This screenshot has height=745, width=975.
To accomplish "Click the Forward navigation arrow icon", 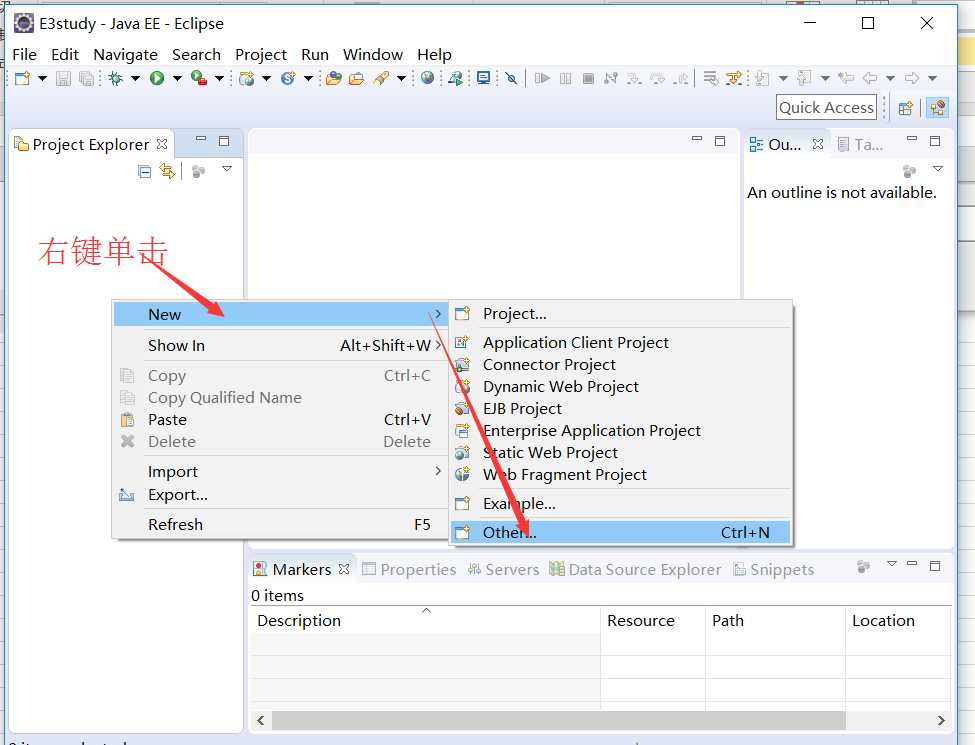I will (912, 78).
